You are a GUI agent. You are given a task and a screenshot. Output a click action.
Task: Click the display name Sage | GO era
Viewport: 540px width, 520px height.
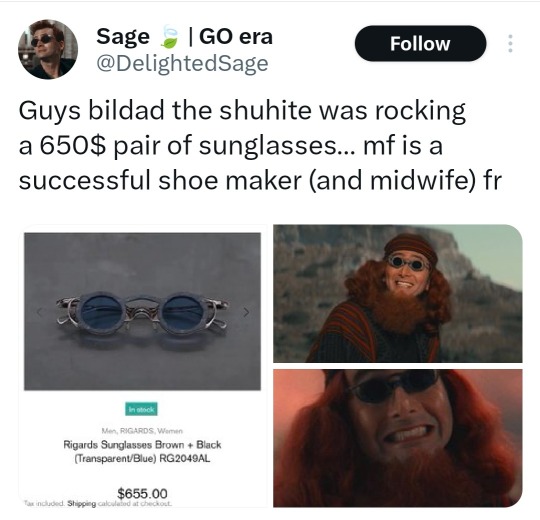click(185, 37)
